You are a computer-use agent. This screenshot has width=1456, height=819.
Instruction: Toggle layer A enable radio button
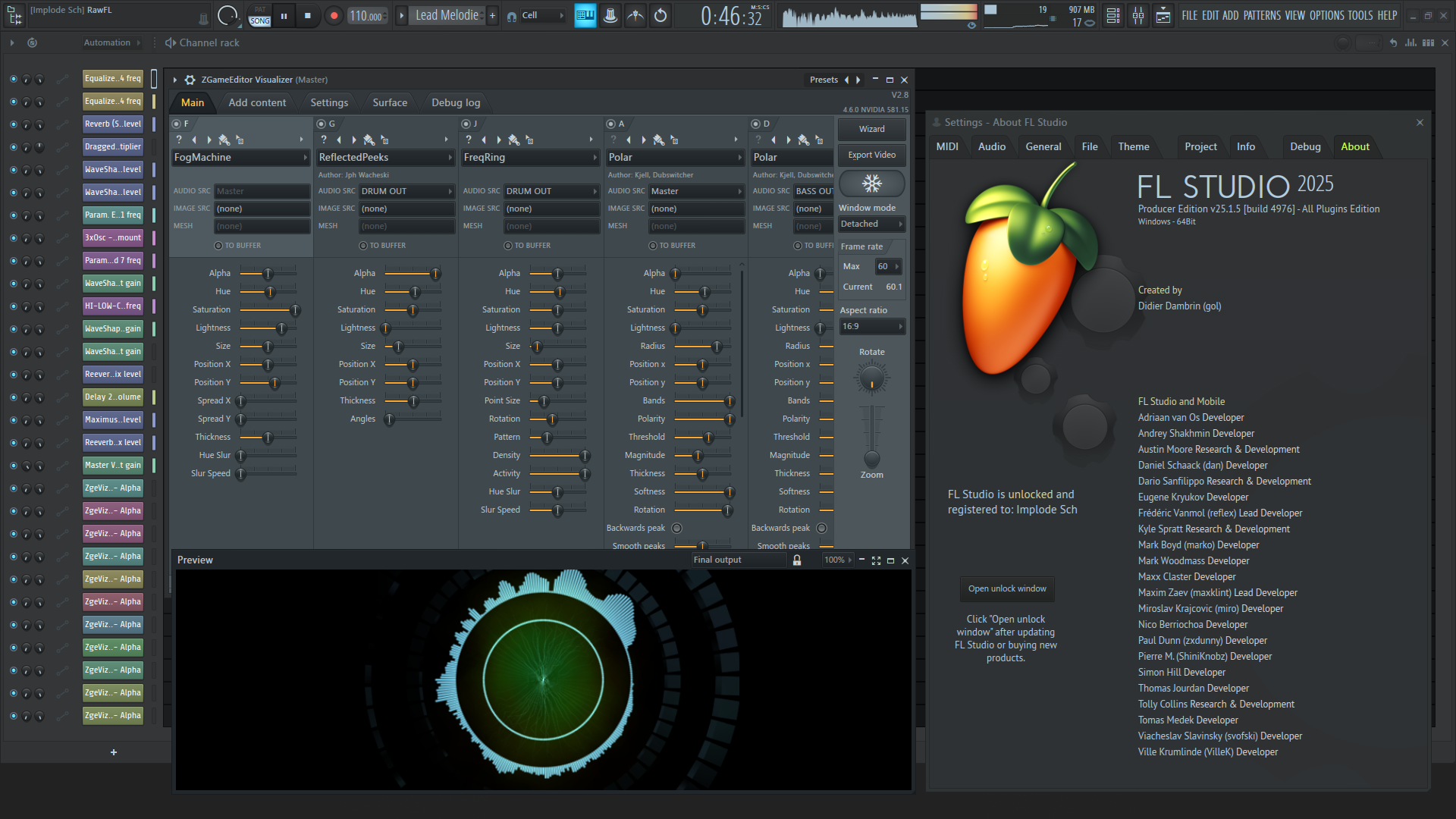(x=611, y=124)
